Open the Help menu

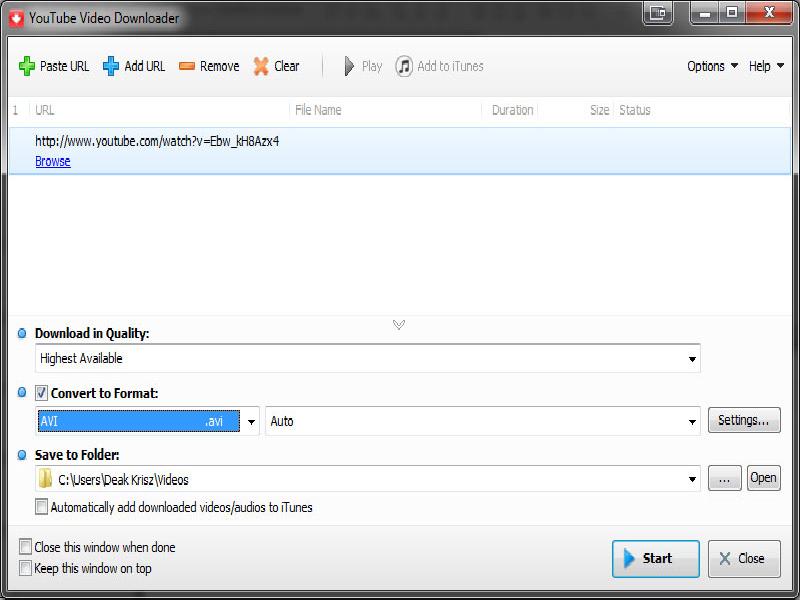tap(766, 66)
